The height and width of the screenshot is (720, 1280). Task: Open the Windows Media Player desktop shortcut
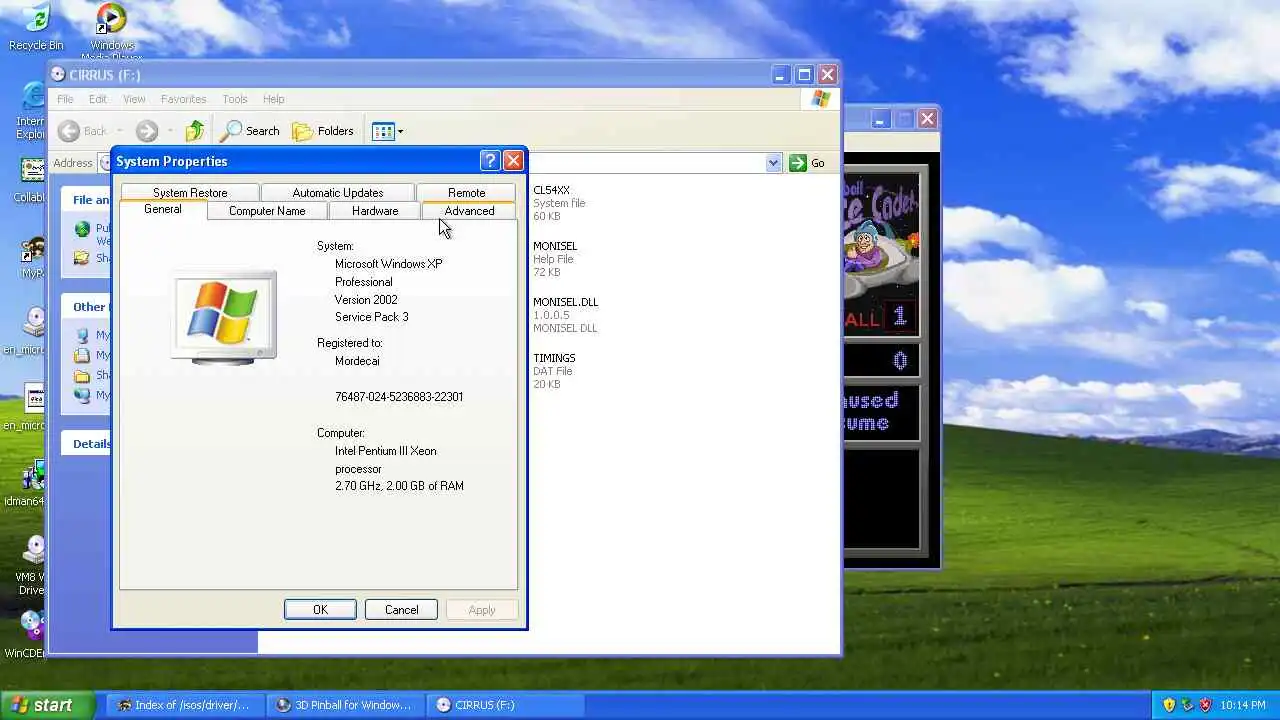point(112,30)
